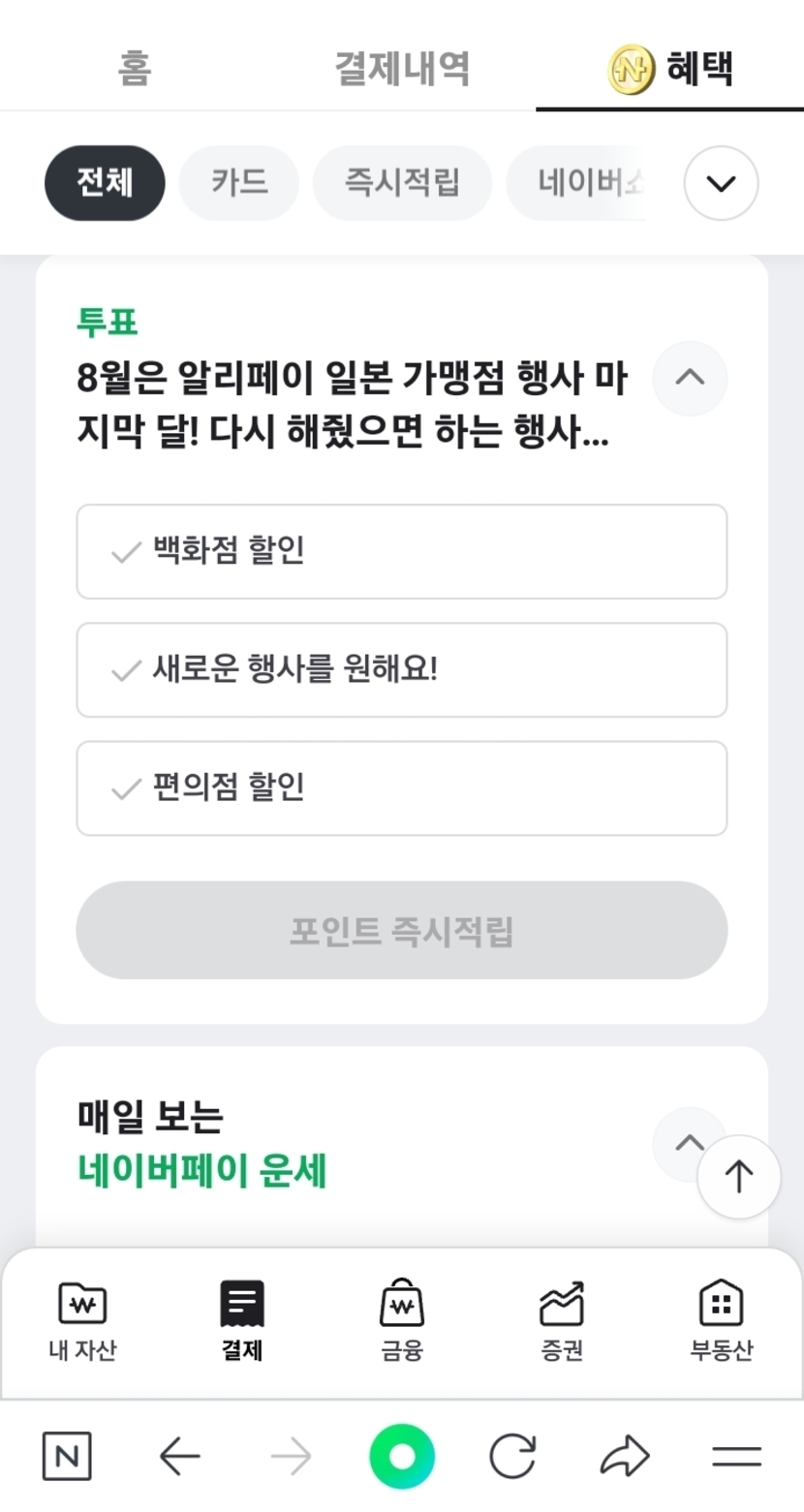Open the 증권 stock chart icon
The image size is (804, 1512).
tap(562, 1304)
